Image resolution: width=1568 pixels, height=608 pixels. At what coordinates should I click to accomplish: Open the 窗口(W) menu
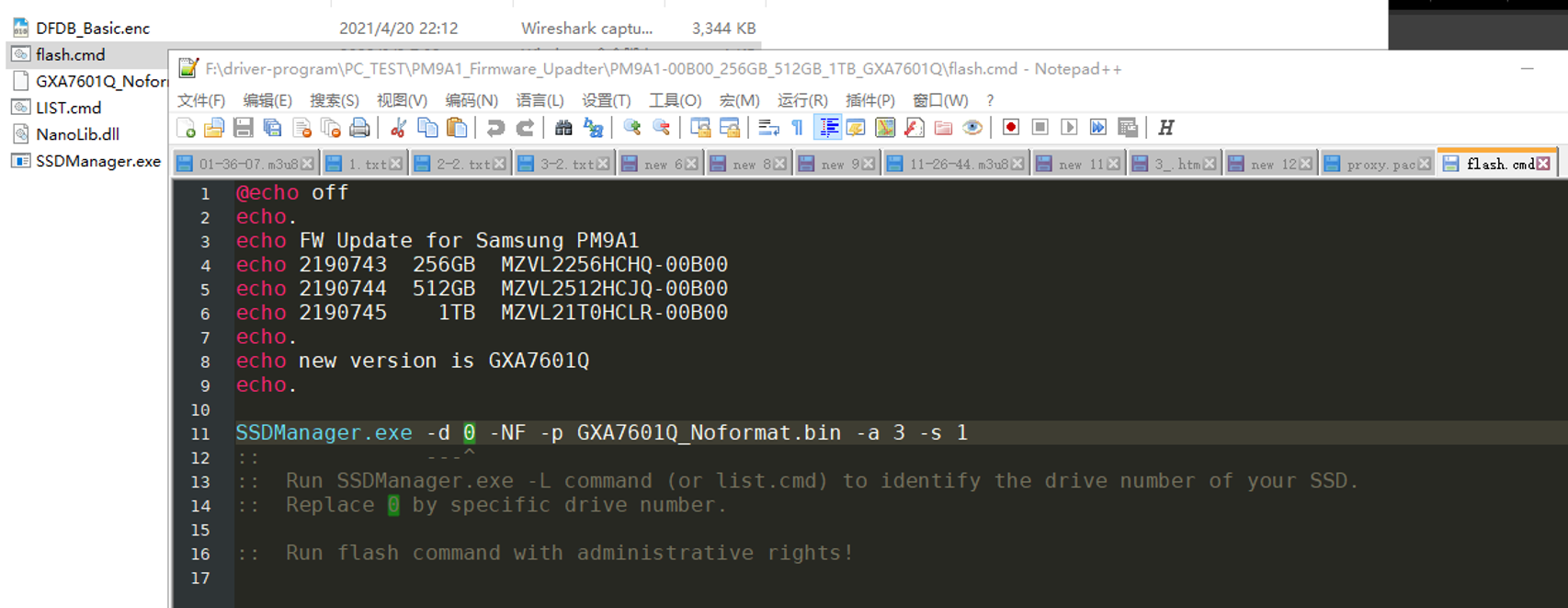tap(940, 100)
